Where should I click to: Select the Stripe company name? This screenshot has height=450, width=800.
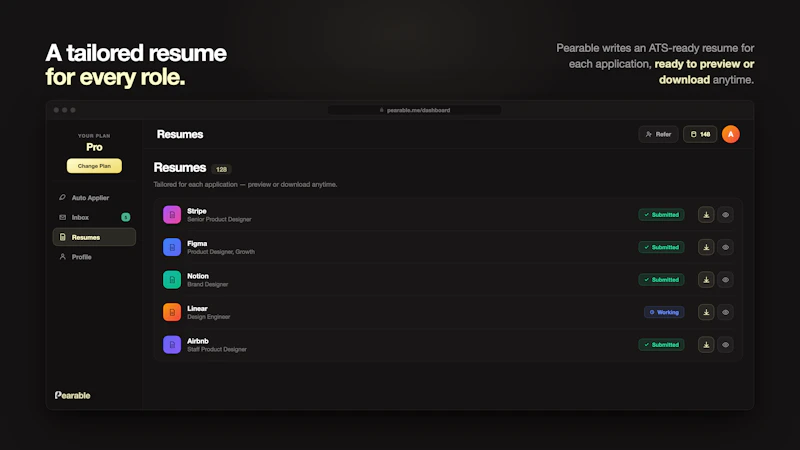coord(197,211)
